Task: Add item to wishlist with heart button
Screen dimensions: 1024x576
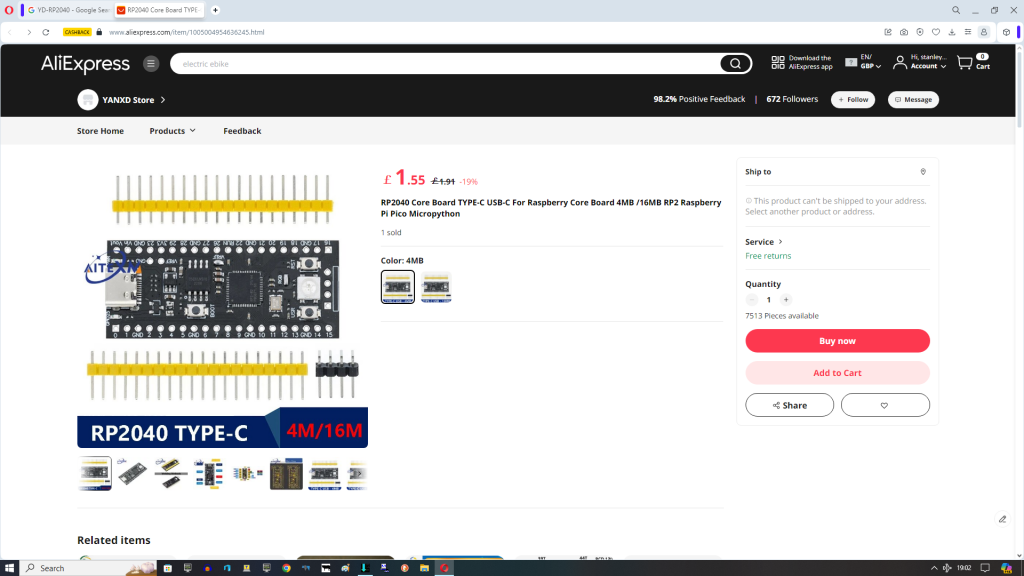Action: [885, 405]
